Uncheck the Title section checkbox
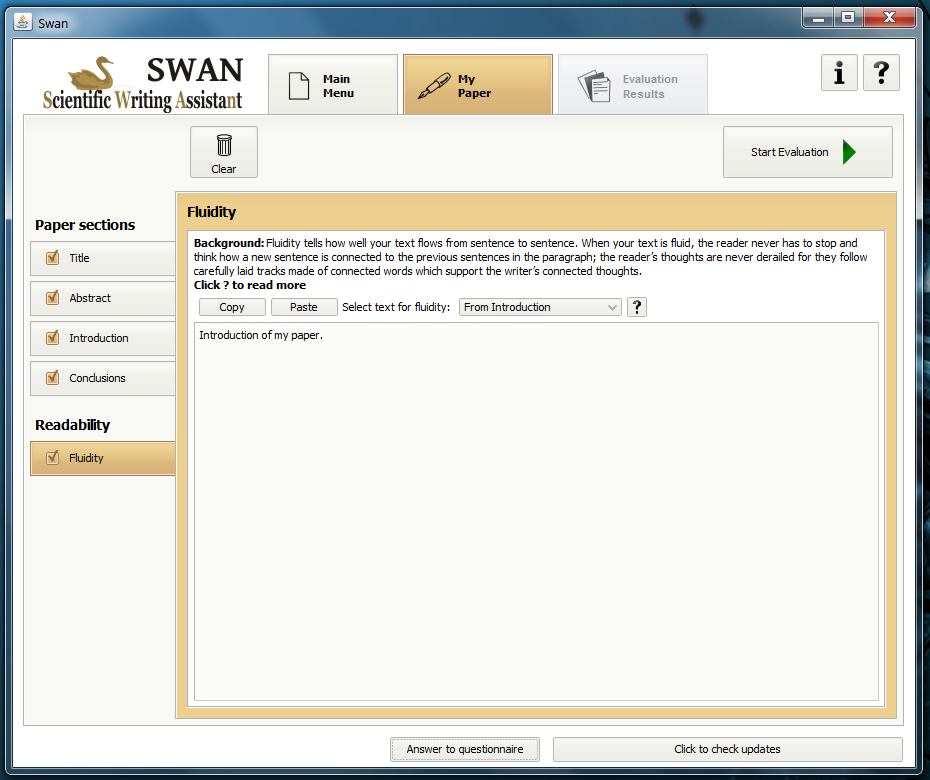Screen dimensions: 930x780 52,257
